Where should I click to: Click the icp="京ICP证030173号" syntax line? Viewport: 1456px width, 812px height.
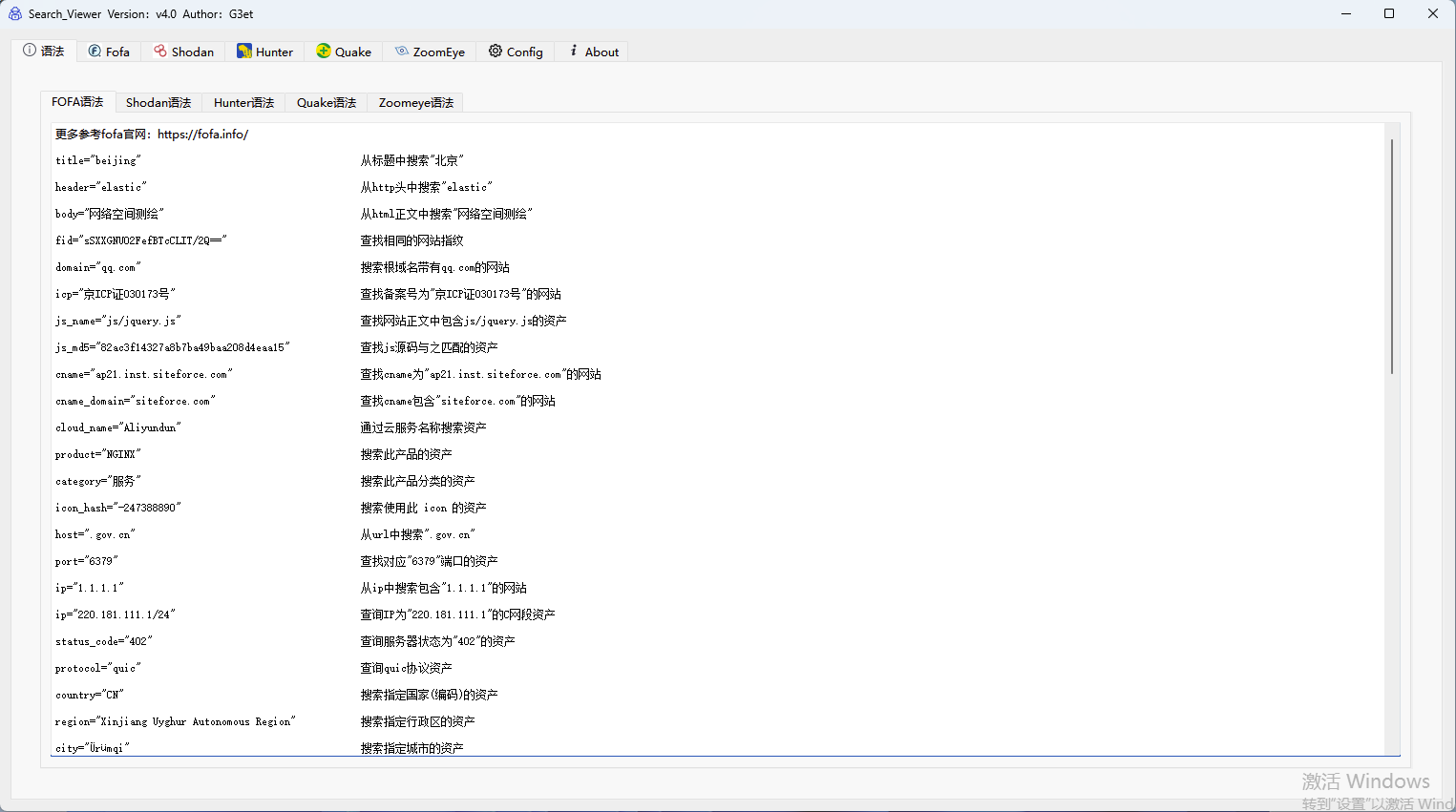click(x=115, y=295)
